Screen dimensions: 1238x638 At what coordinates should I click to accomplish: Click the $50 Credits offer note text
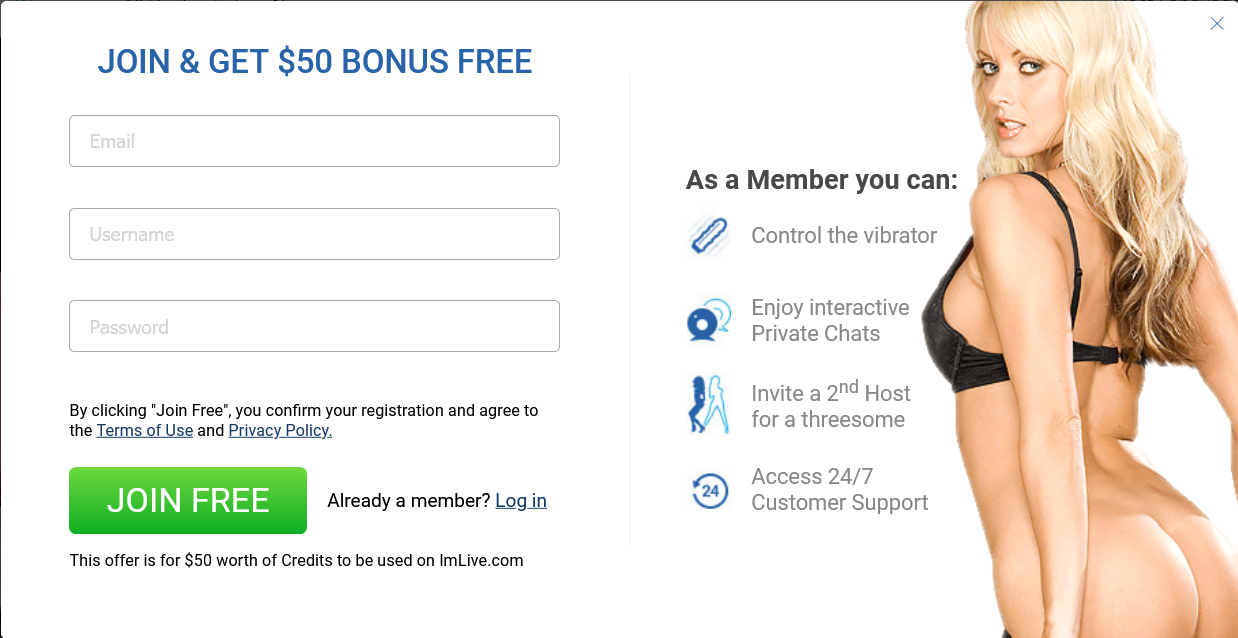pyautogui.click(x=296, y=560)
